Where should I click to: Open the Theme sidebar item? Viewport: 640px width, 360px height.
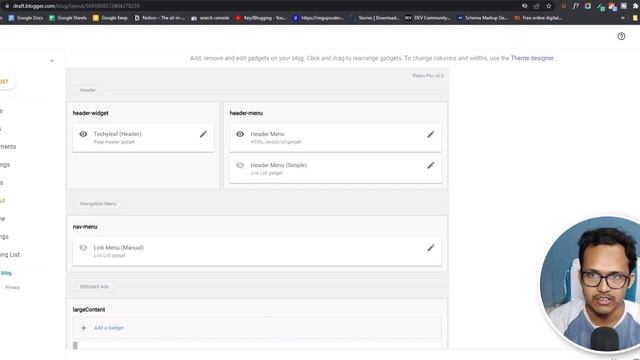pos(2,218)
